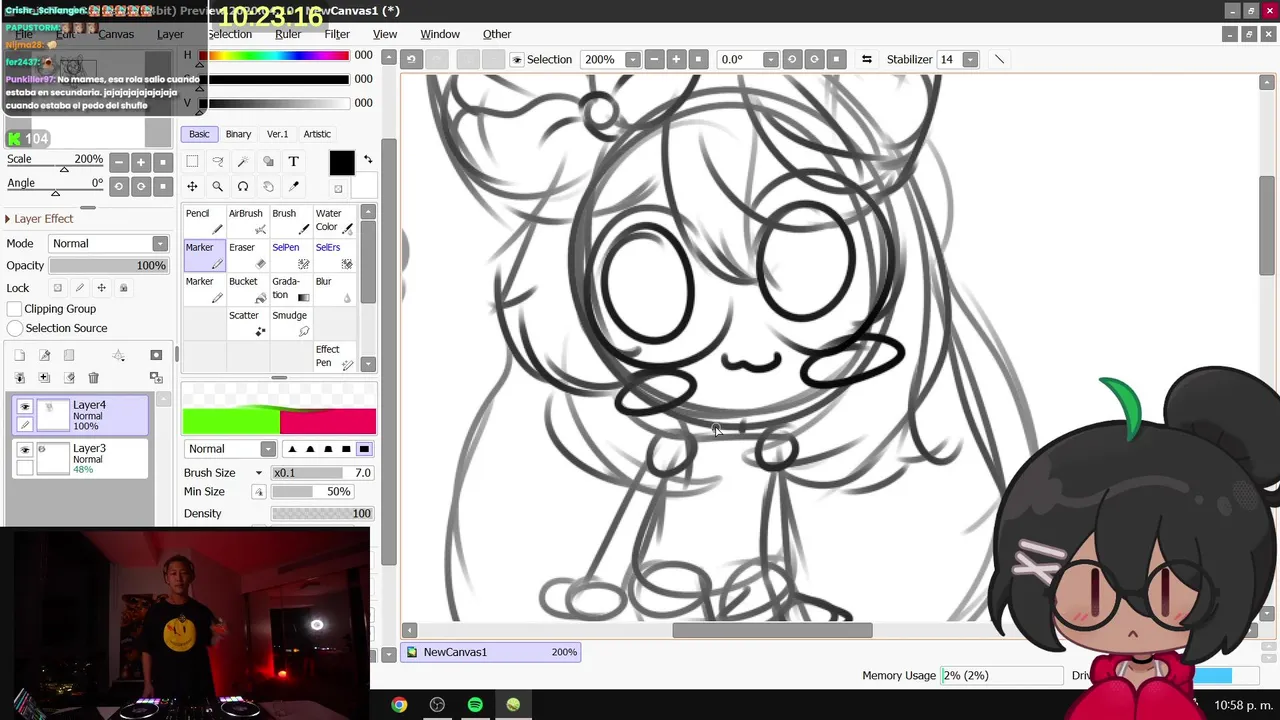Zoom out canvas with minus button
The height and width of the screenshot is (720, 1280).
tap(654, 60)
